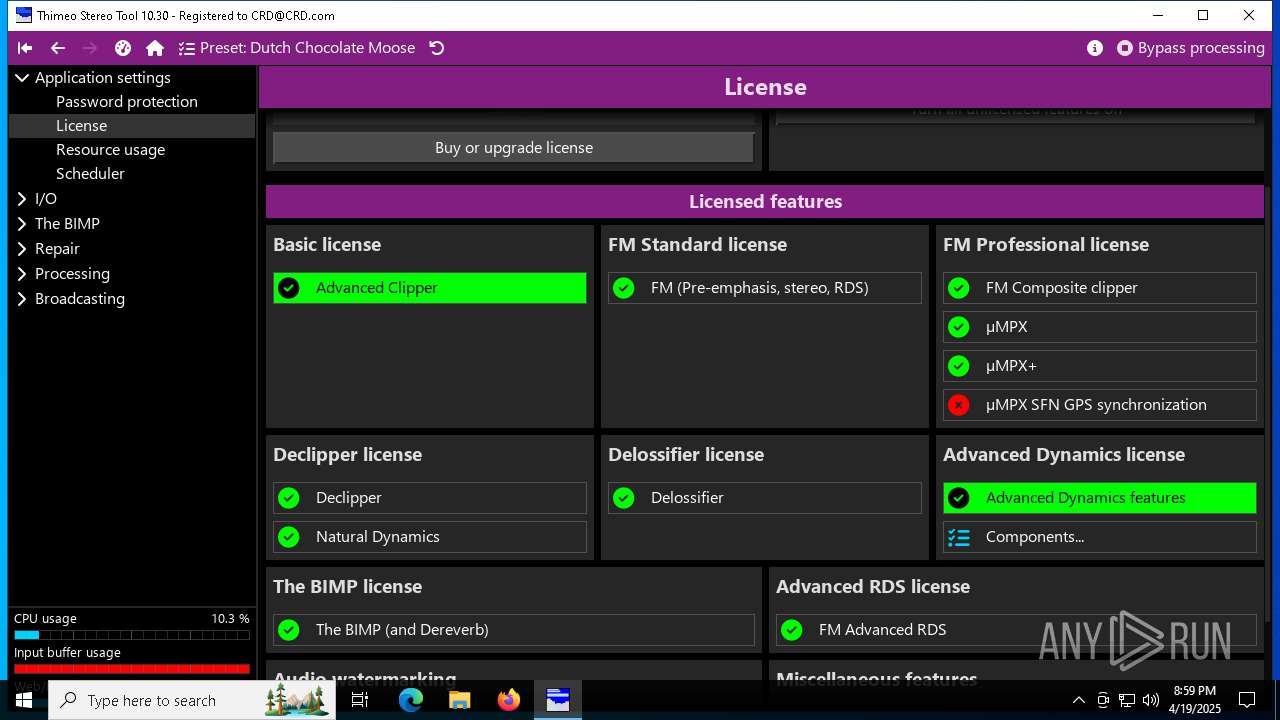Image resolution: width=1280 pixels, height=720 pixels.
Task: Launch Microsoft Edge from taskbar
Action: click(x=411, y=700)
